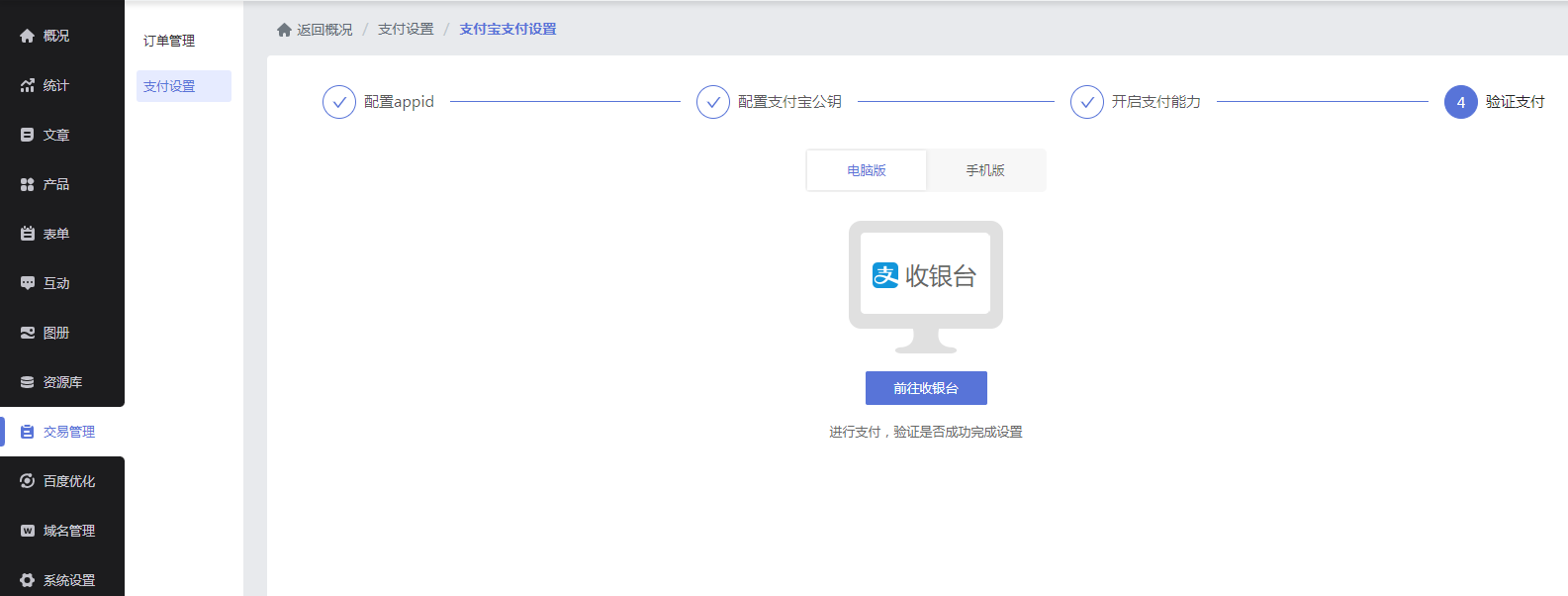Viewport: 1568px width, 596px height.
Task: Click the chart icon beside 统计
Action: pos(27,85)
